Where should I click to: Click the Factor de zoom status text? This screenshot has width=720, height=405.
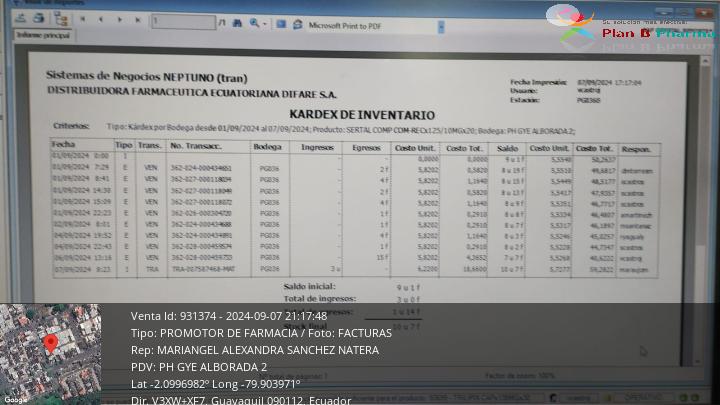(520, 376)
